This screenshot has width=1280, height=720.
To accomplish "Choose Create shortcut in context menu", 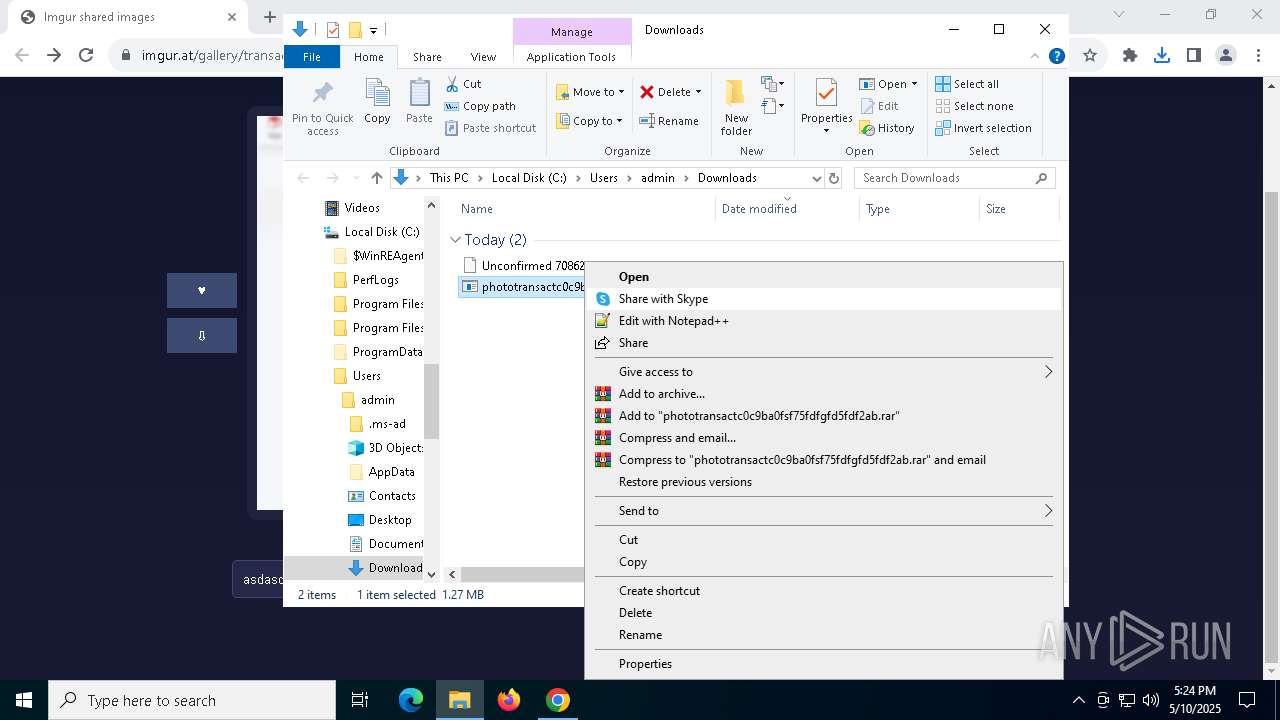I will (x=823, y=591).
